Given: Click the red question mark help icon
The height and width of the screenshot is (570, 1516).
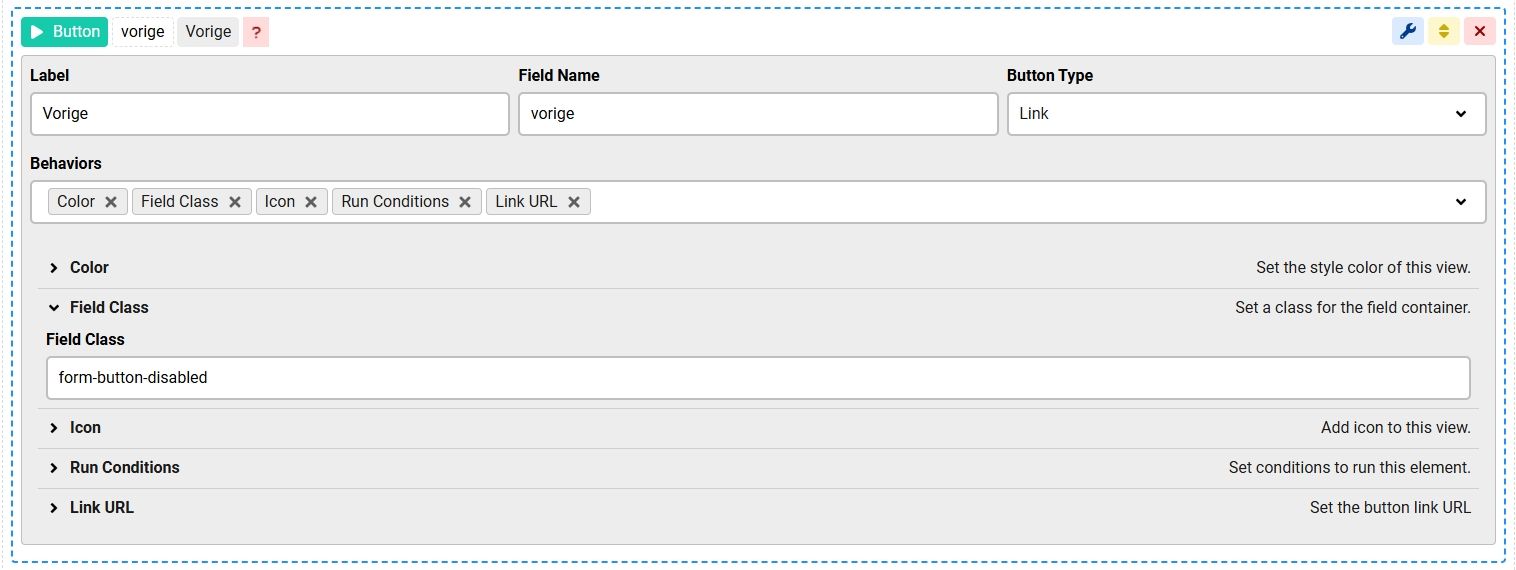Looking at the screenshot, I should coord(256,32).
